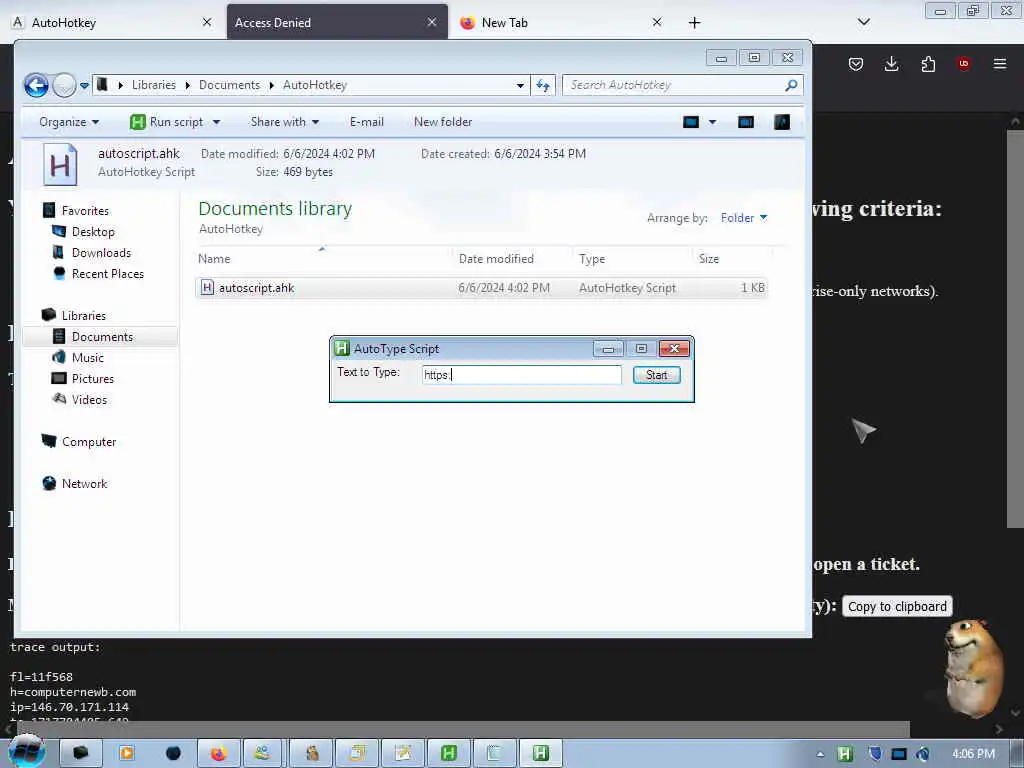Screen dimensions: 1024x768
Task: Select Favorites in navigation pane
Action: (x=76, y=211)
